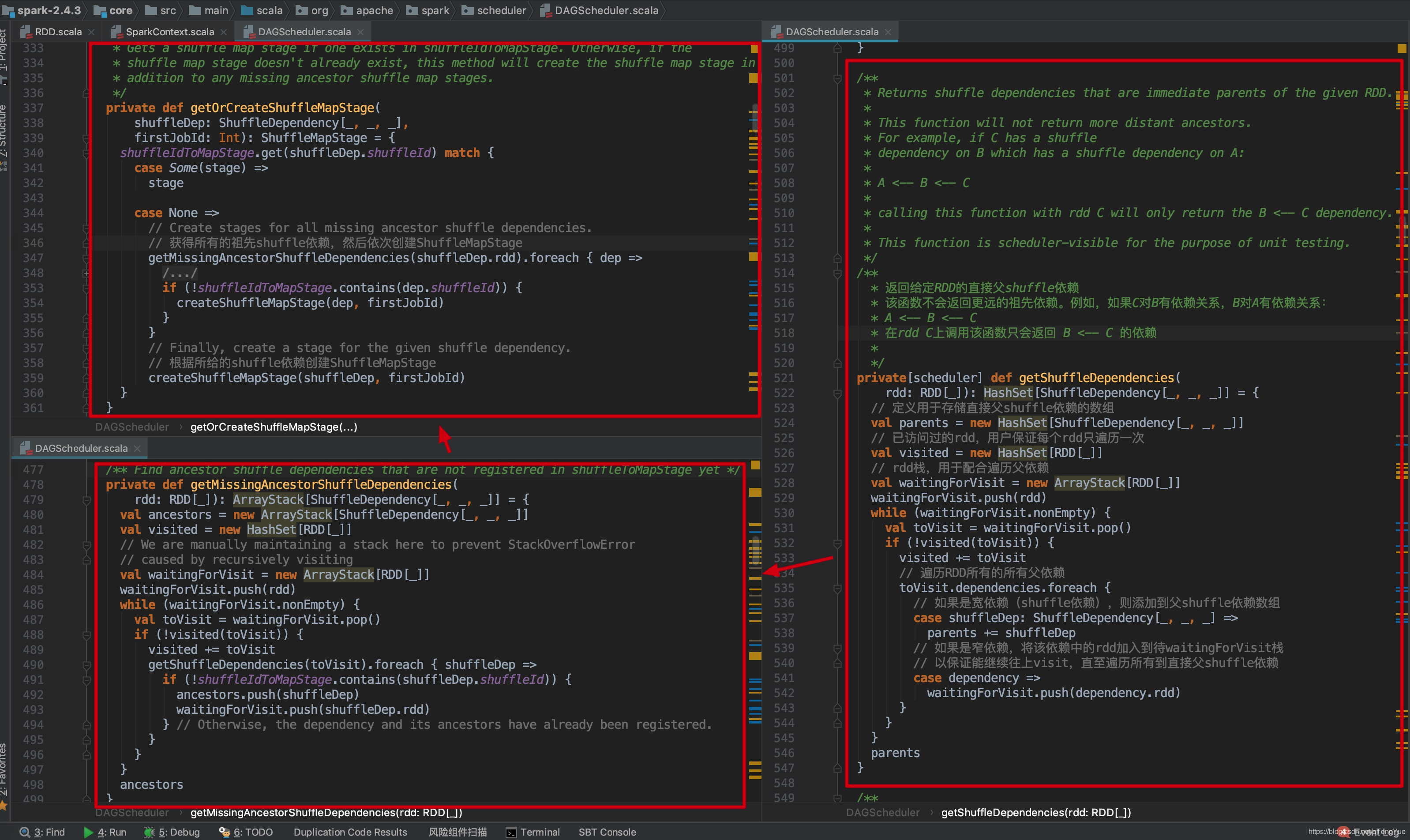Click line number 518 in right editor gutter

[784, 333]
